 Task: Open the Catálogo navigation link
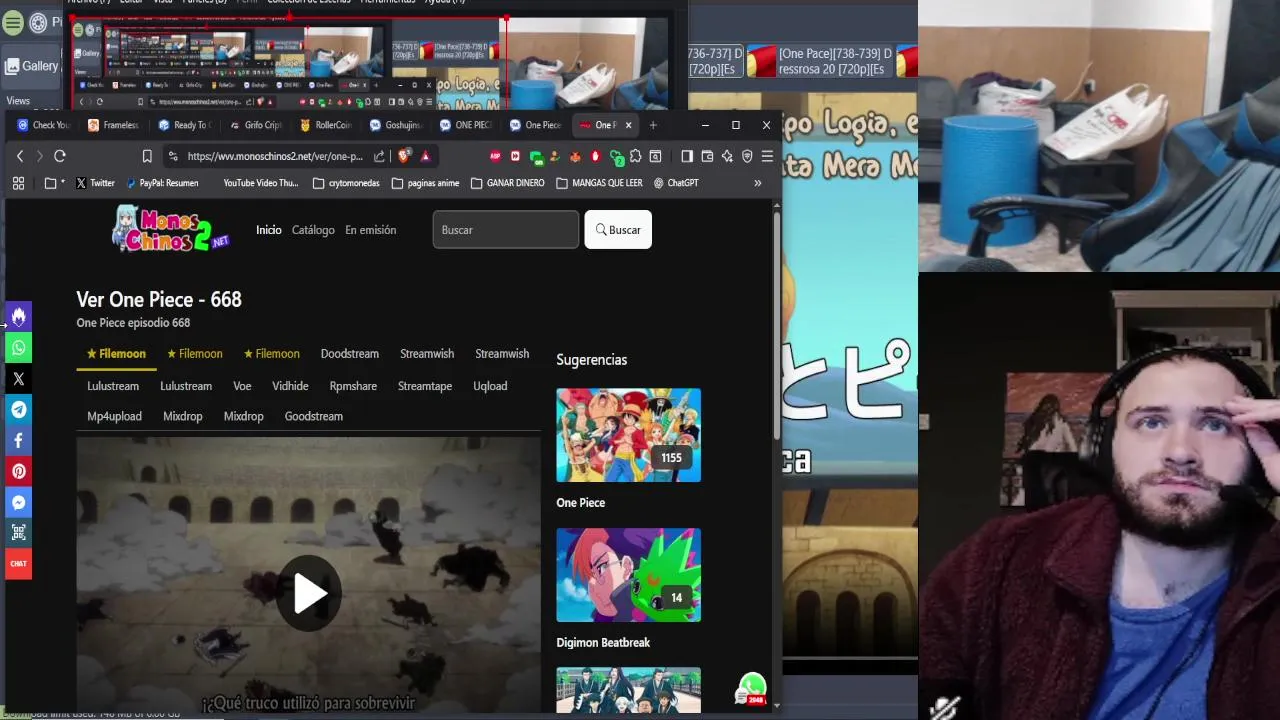[313, 230]
